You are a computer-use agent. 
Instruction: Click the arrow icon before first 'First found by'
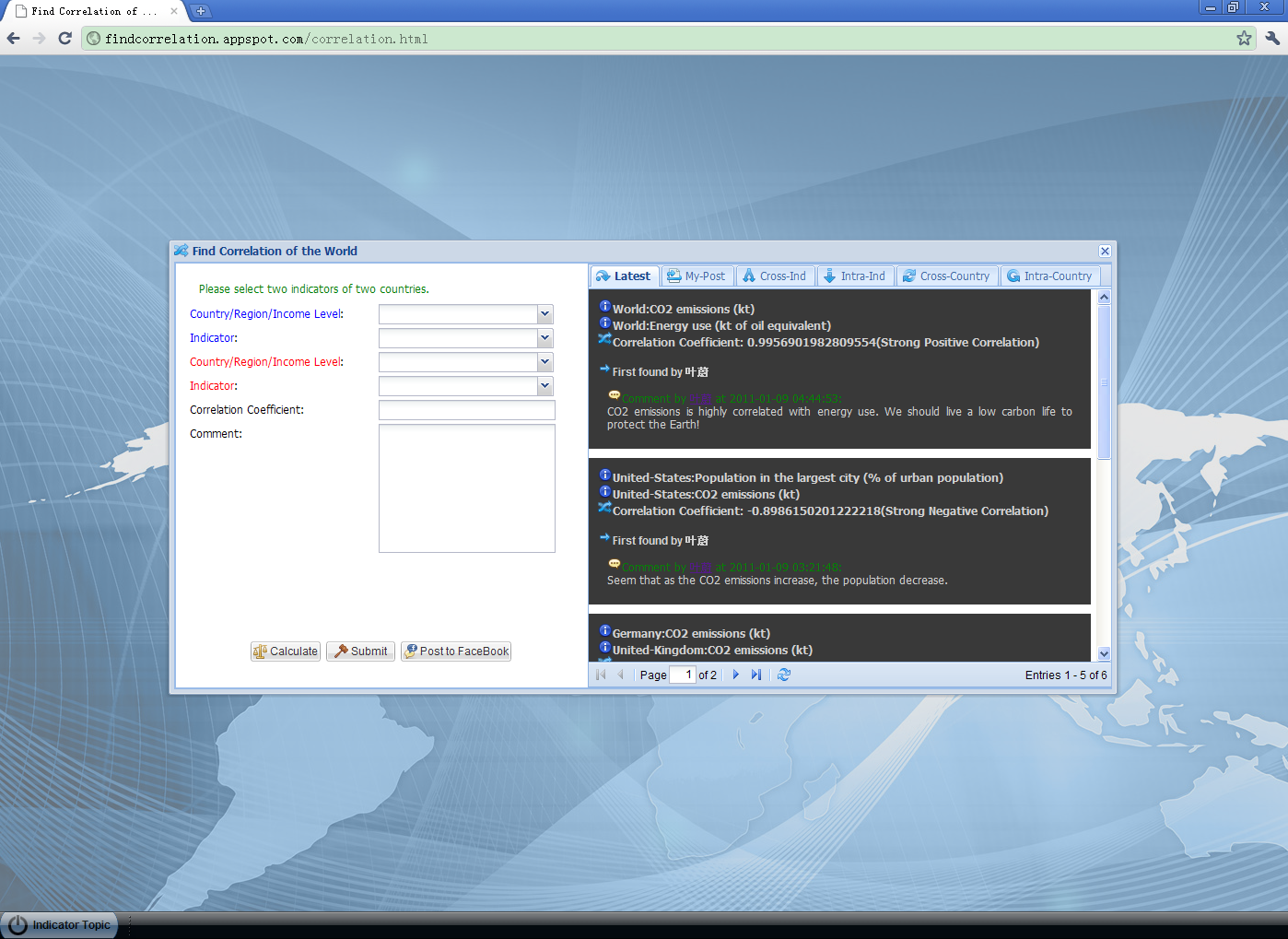(x=605, y=369)
